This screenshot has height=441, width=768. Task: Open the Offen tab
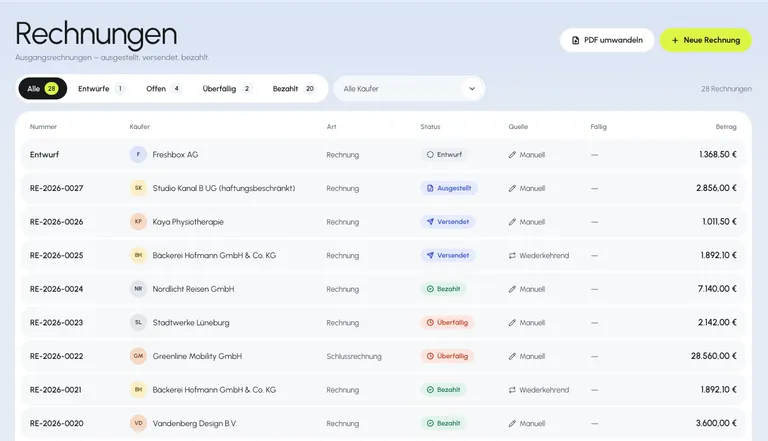pos(164,89)
